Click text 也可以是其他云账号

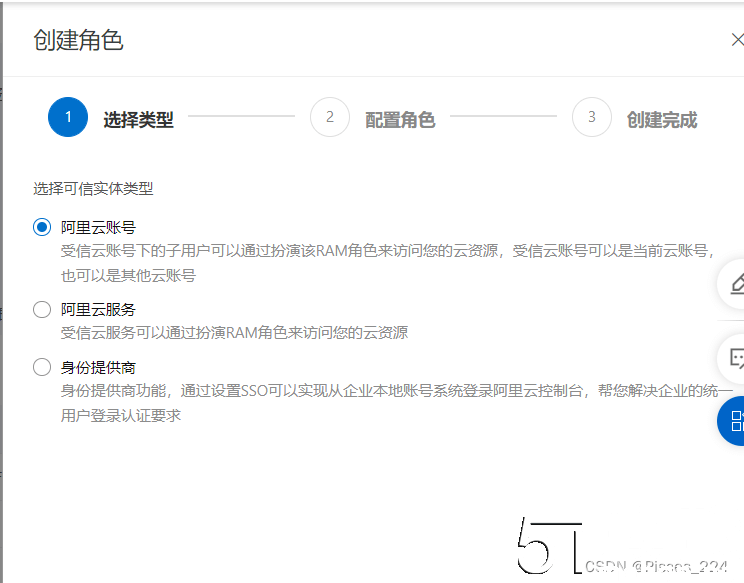128,276
